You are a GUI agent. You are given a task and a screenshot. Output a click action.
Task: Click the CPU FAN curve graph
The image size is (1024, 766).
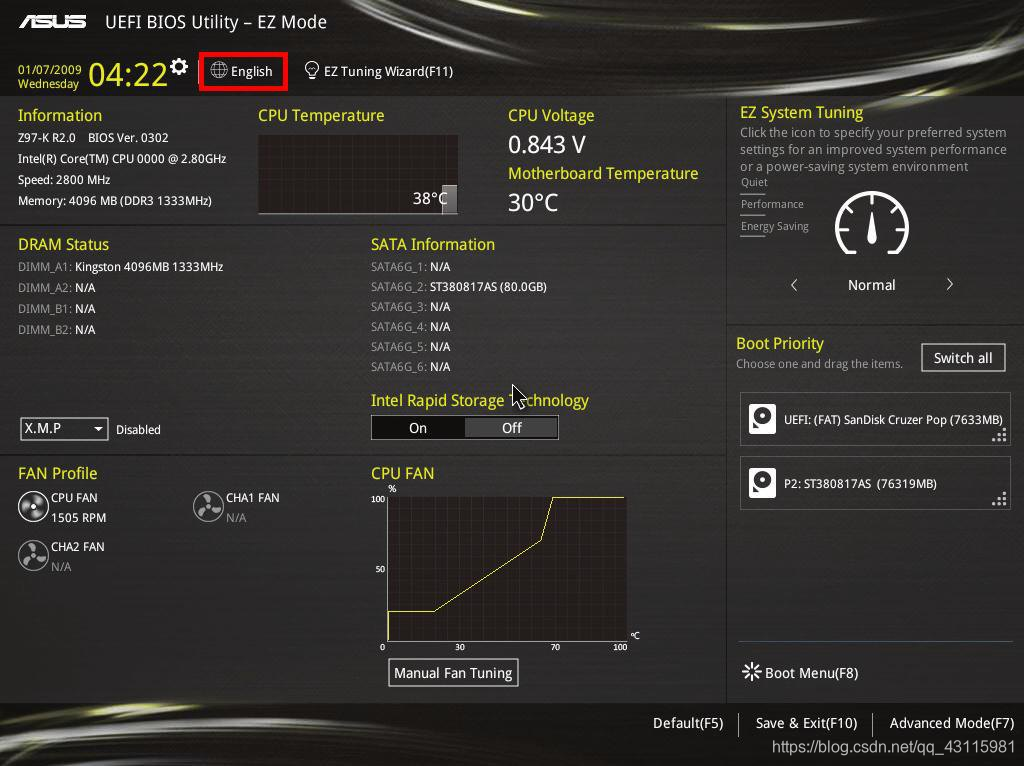pyautogui.click(x=507, y=568)
